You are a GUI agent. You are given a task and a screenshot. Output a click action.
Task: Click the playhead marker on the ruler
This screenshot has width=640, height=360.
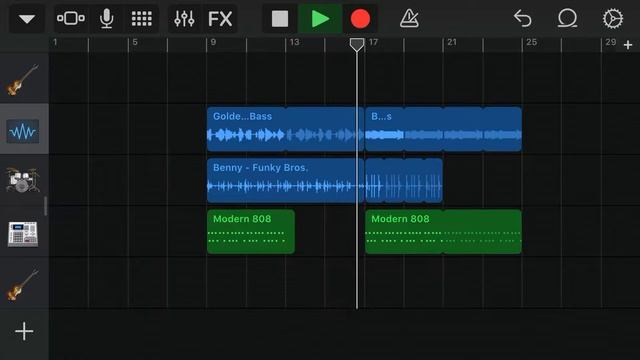[x=357, y=44]
